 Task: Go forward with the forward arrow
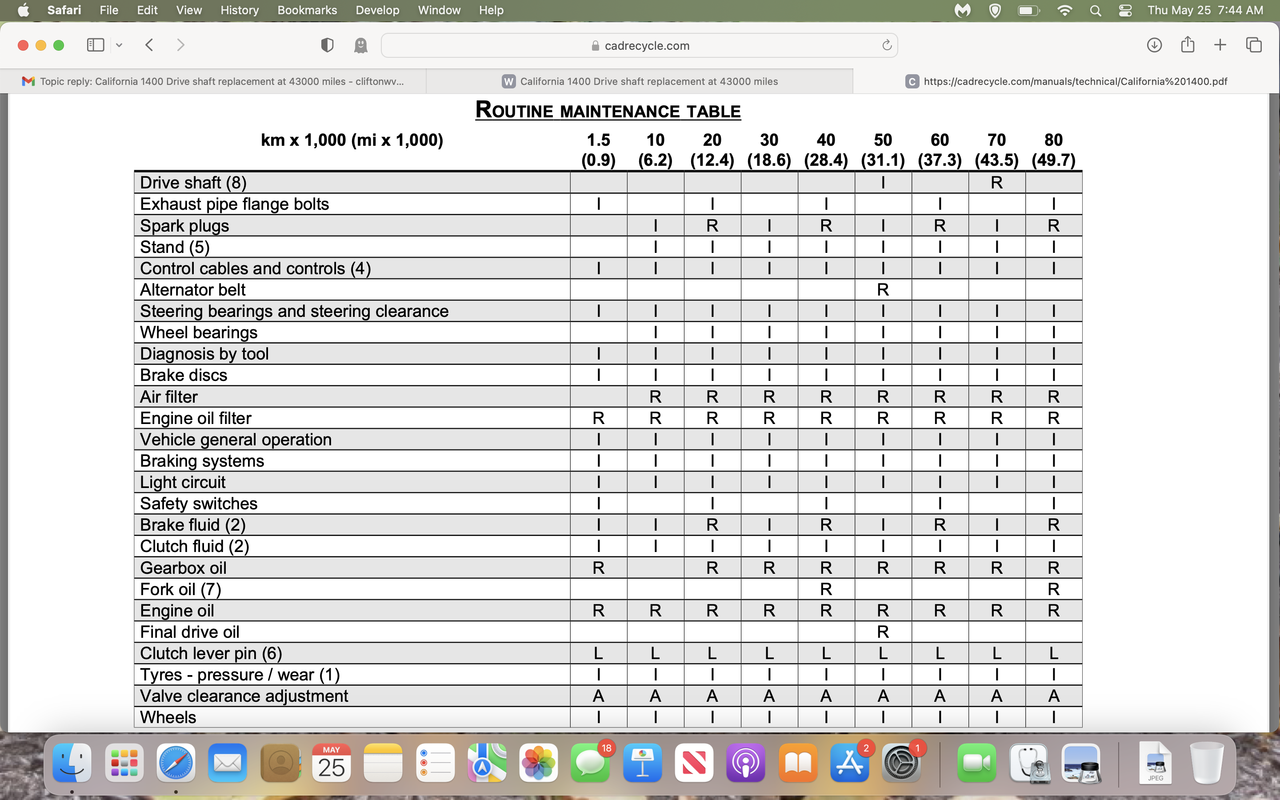click(180, 45)
